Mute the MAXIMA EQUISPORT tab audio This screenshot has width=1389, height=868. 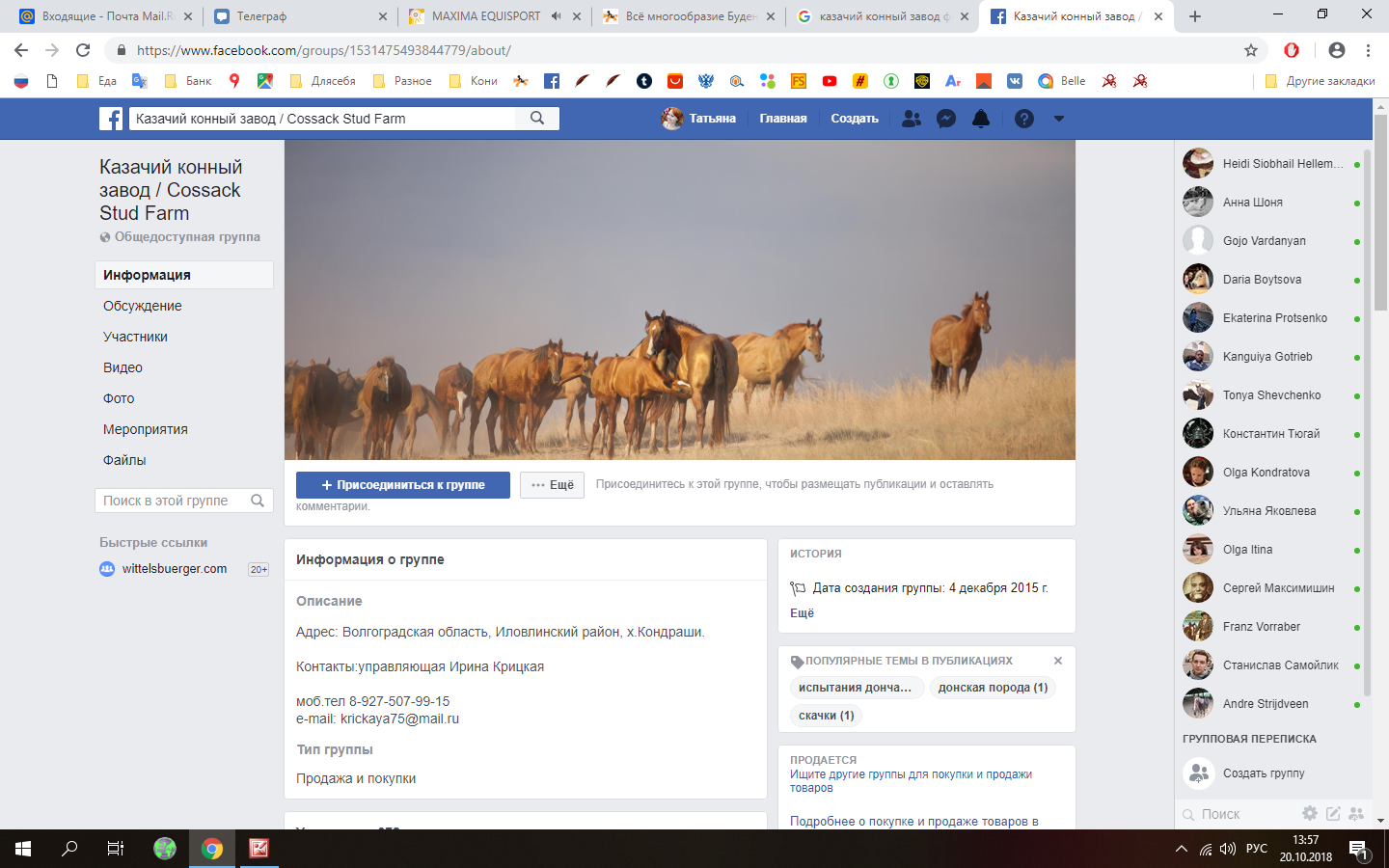[557, 16]
